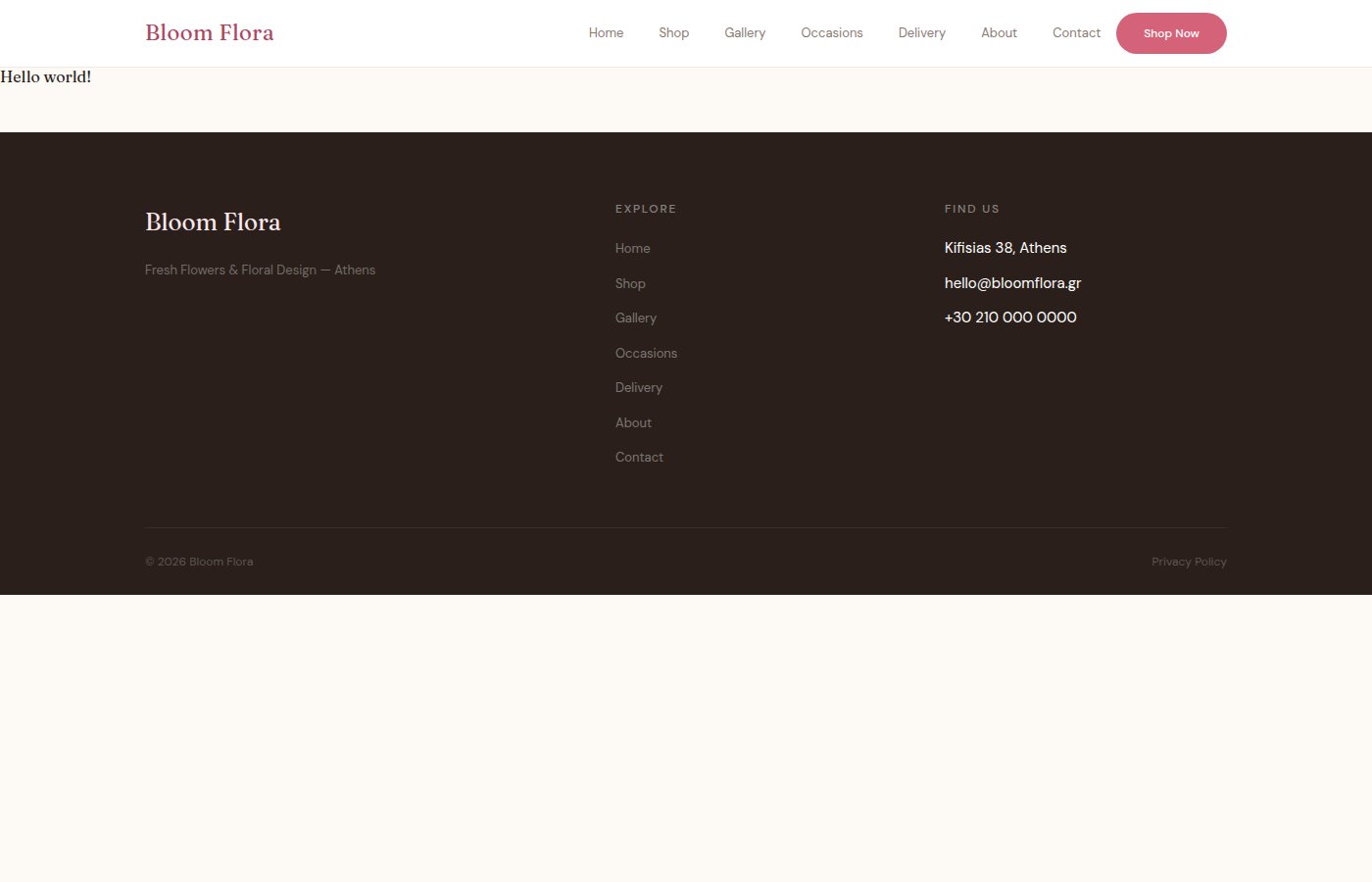
Task: Click the hello@bloomflora.gr email address
Action: click(1012, 282)
